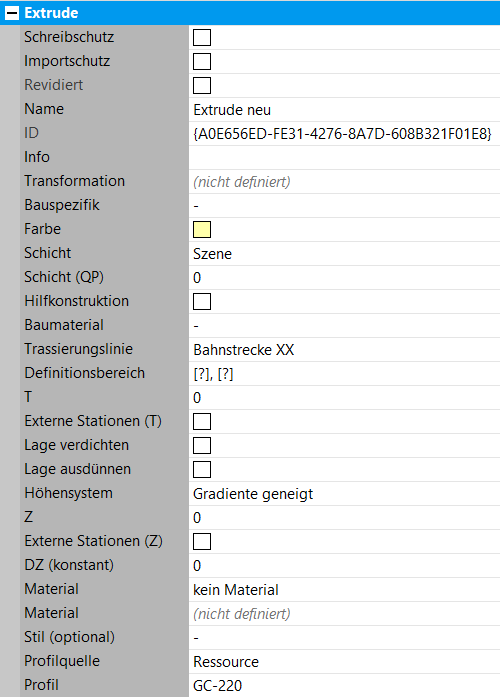This screenshot has width=500, height=697.
Task: Enable Externe Stationen (T) checkbox
Action: point(202,421)
